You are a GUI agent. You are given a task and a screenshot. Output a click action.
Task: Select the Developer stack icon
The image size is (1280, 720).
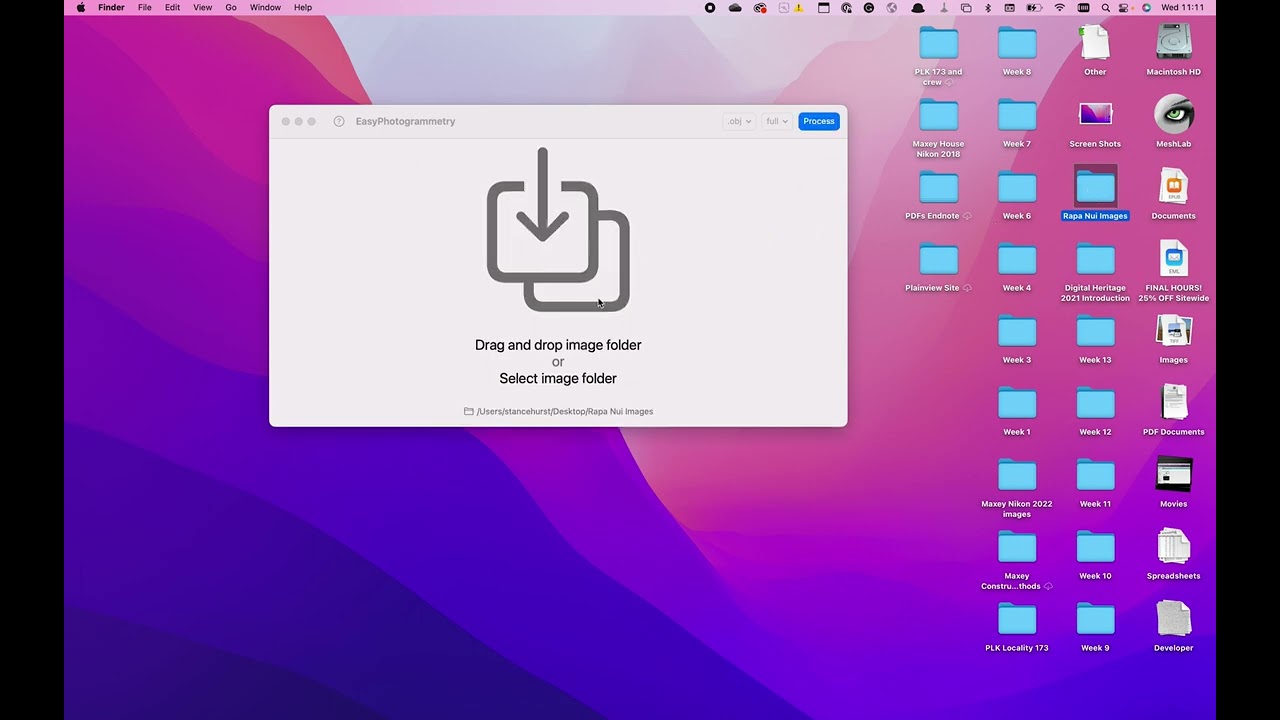pos(1174,619)
